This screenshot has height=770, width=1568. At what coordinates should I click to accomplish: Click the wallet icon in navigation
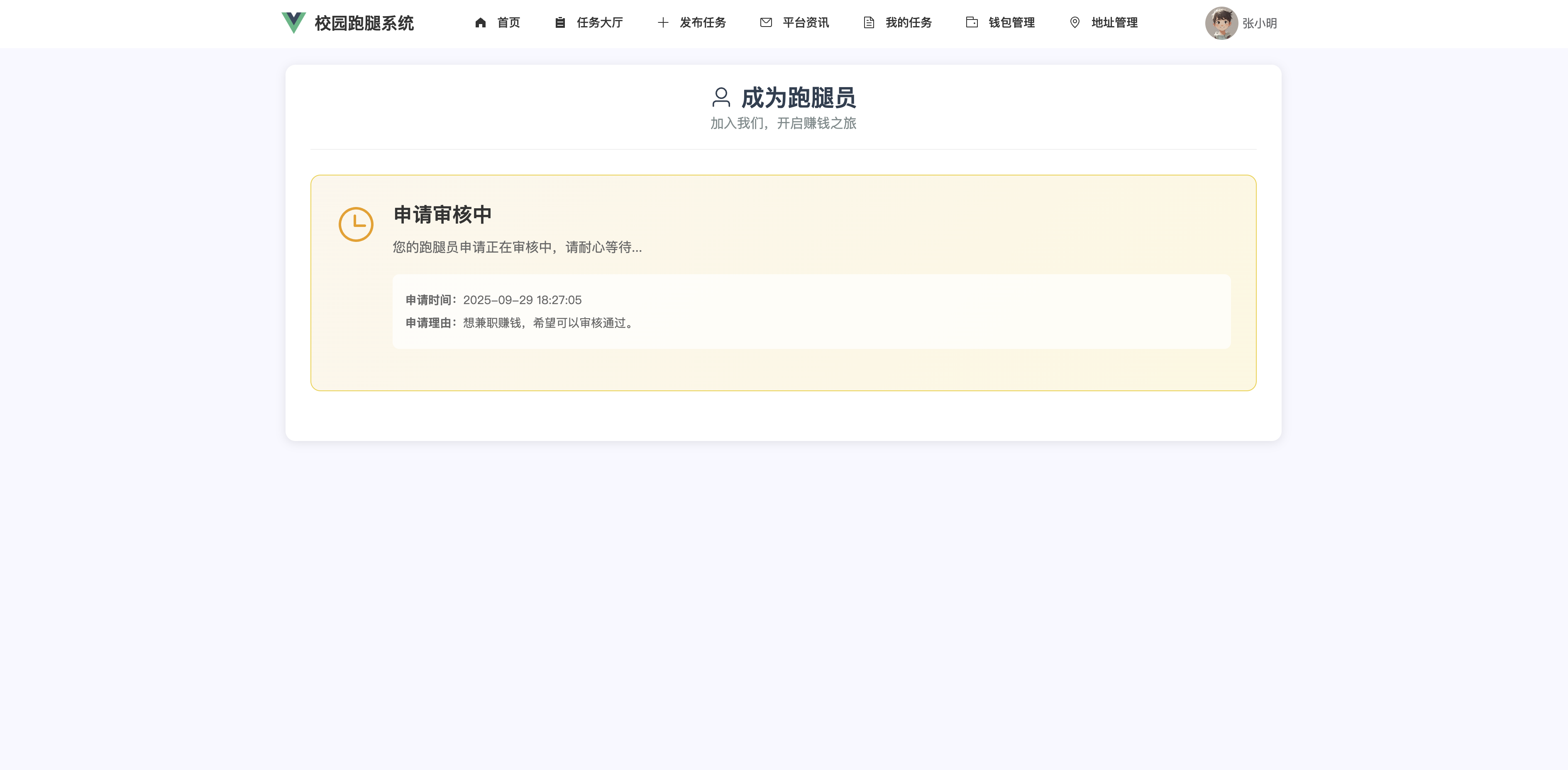[x=972, y=22]
